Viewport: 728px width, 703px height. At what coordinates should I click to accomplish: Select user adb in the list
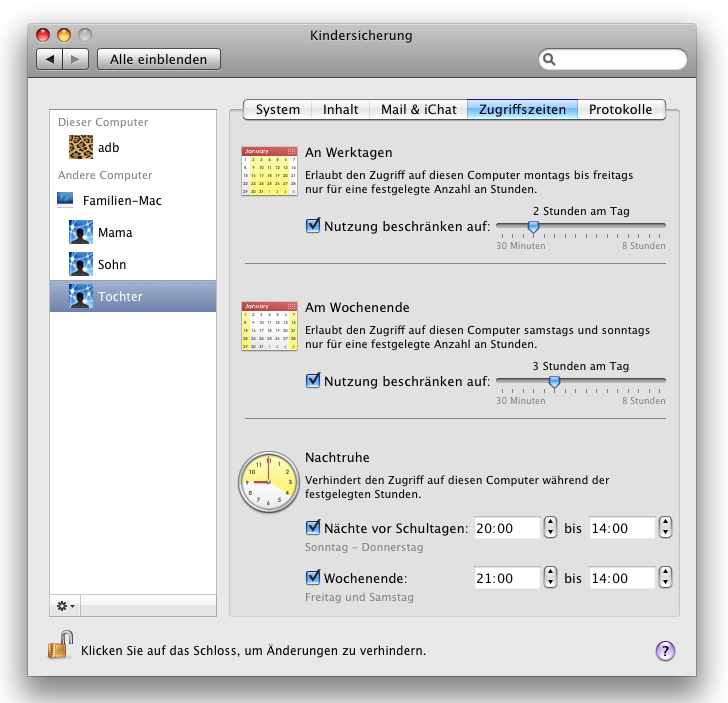coord(133,147)
